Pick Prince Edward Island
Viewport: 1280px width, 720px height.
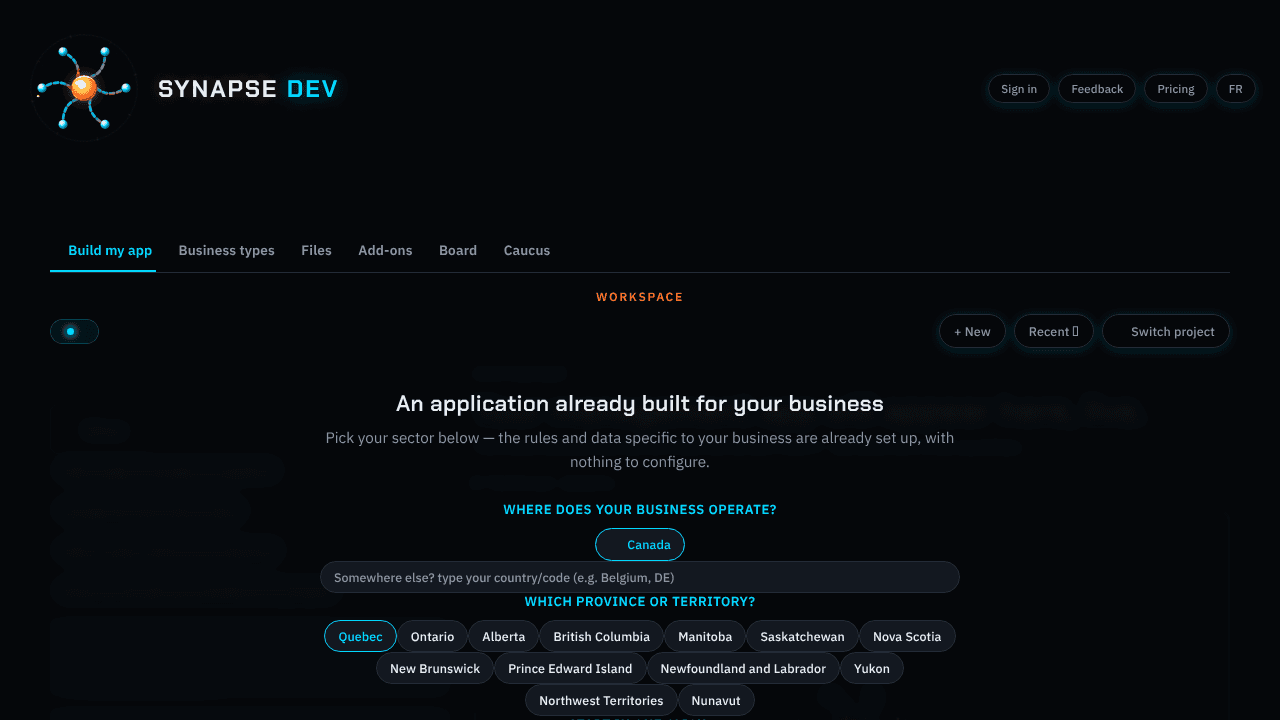[x=570, y=669]
